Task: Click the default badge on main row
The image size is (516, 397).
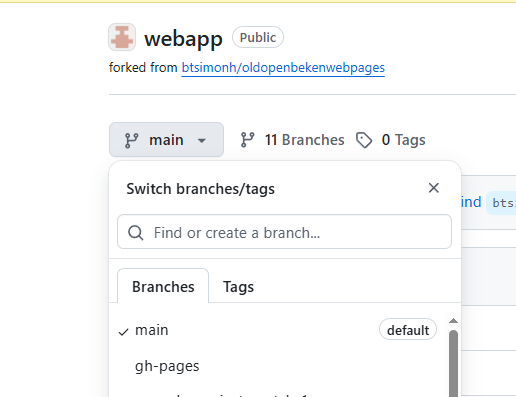Action: pos(408,330)
